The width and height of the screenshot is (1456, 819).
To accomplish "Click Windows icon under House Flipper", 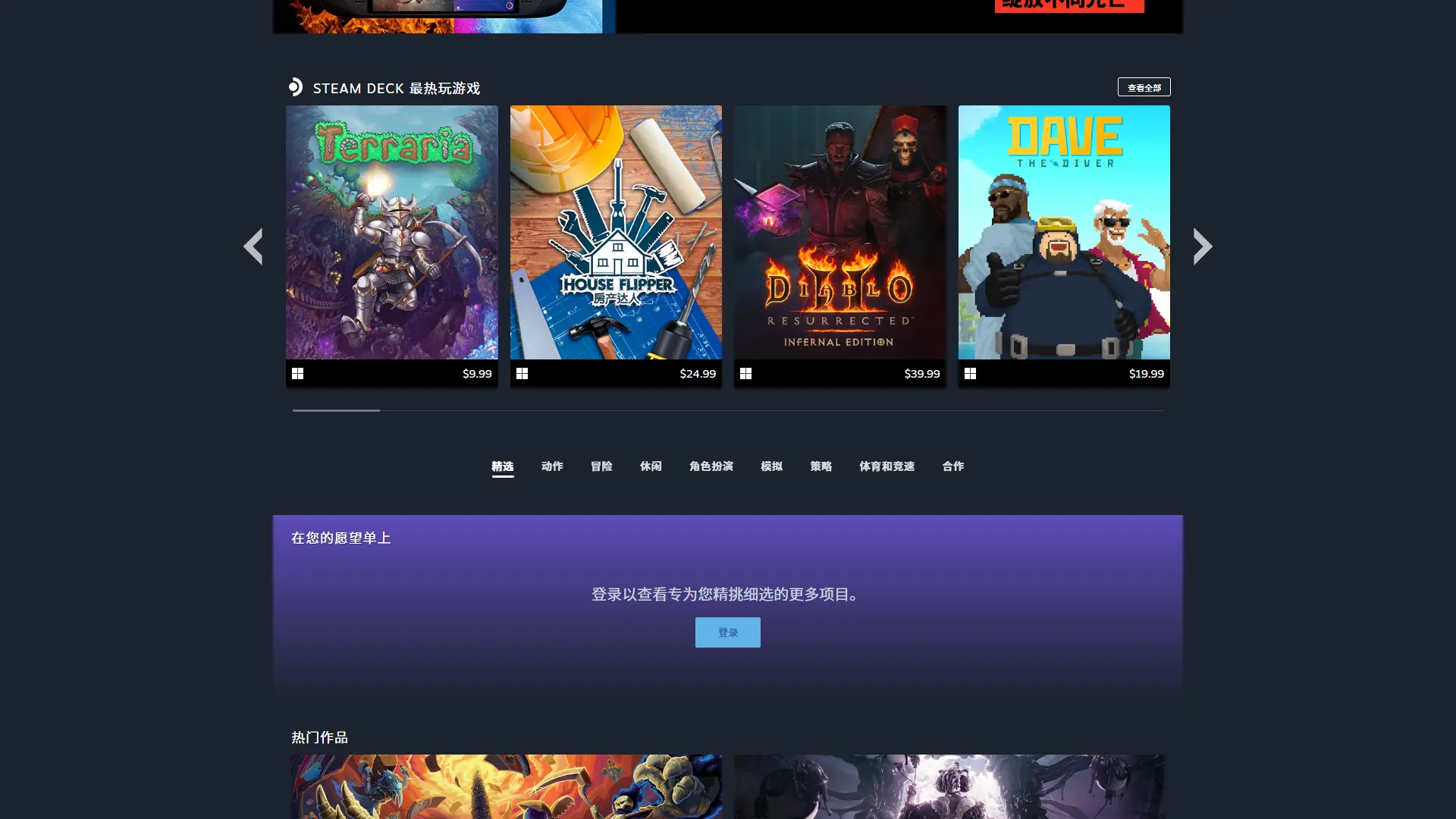I will click(522, 374).
